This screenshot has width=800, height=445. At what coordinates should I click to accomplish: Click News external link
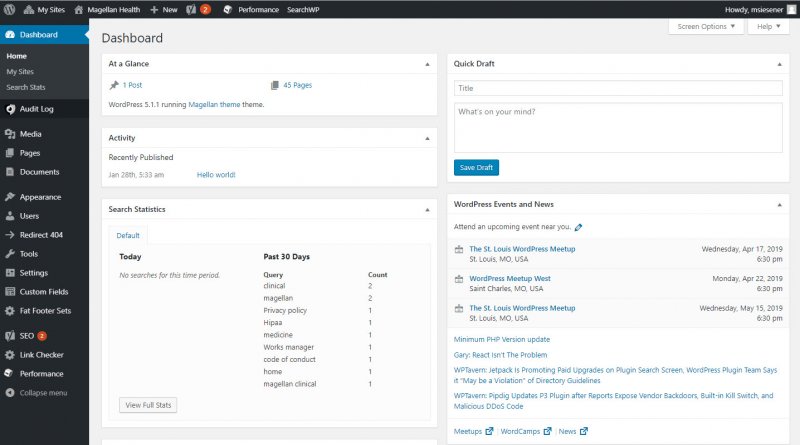(x=572, y=431)
